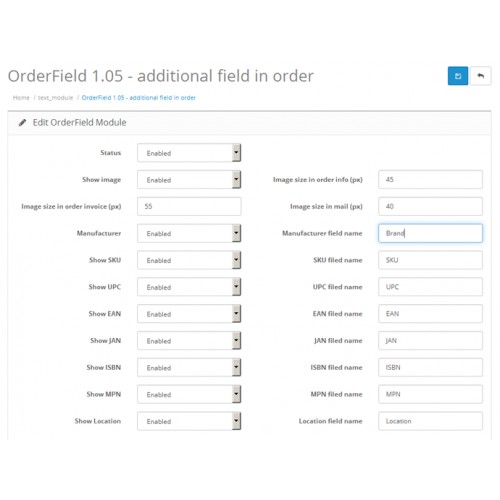Expand the Manufacturer dropdown
The image size is (500, 500).
[x=189, y=233]
